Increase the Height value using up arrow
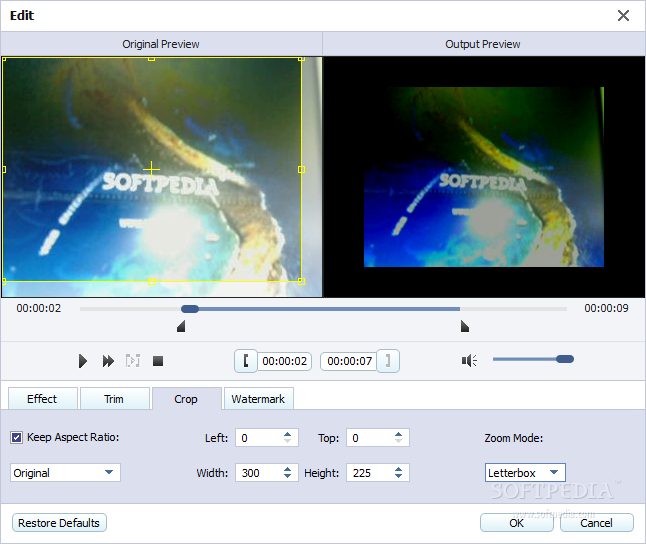The height and width of the screenshot is (544, 646). coord(398,469)
